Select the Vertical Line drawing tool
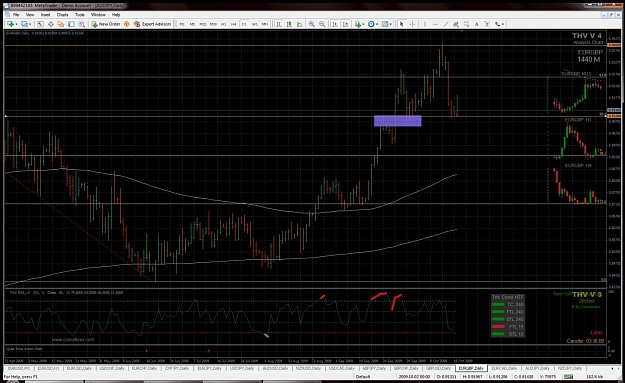This screenshot has height=383, width=625. (425, 24)
